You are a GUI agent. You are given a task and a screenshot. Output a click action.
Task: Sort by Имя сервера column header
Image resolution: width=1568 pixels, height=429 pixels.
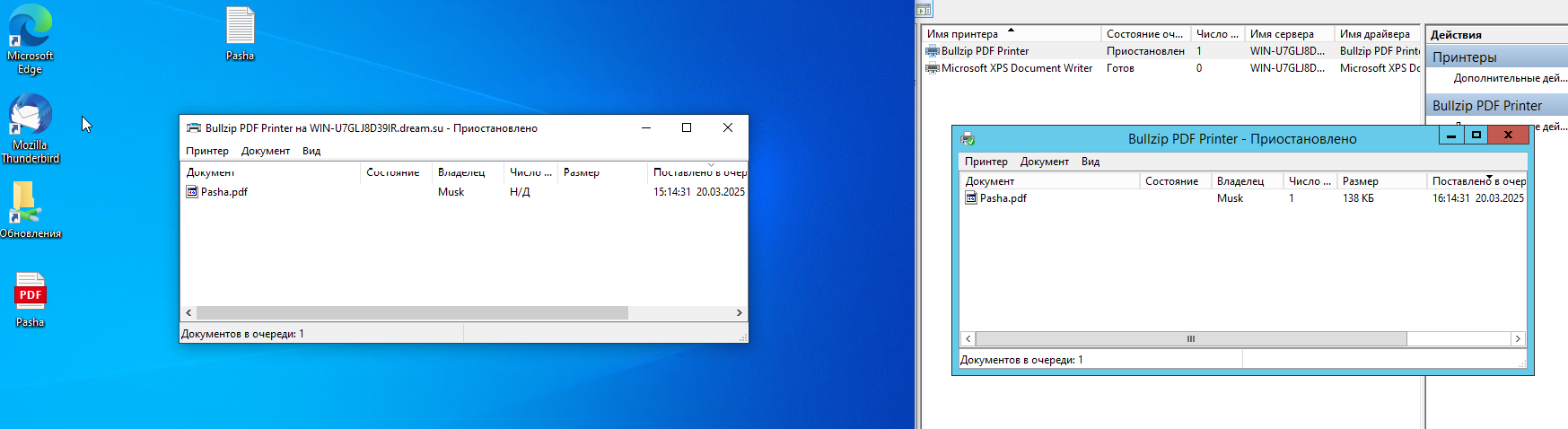[x=1290, y=34]
